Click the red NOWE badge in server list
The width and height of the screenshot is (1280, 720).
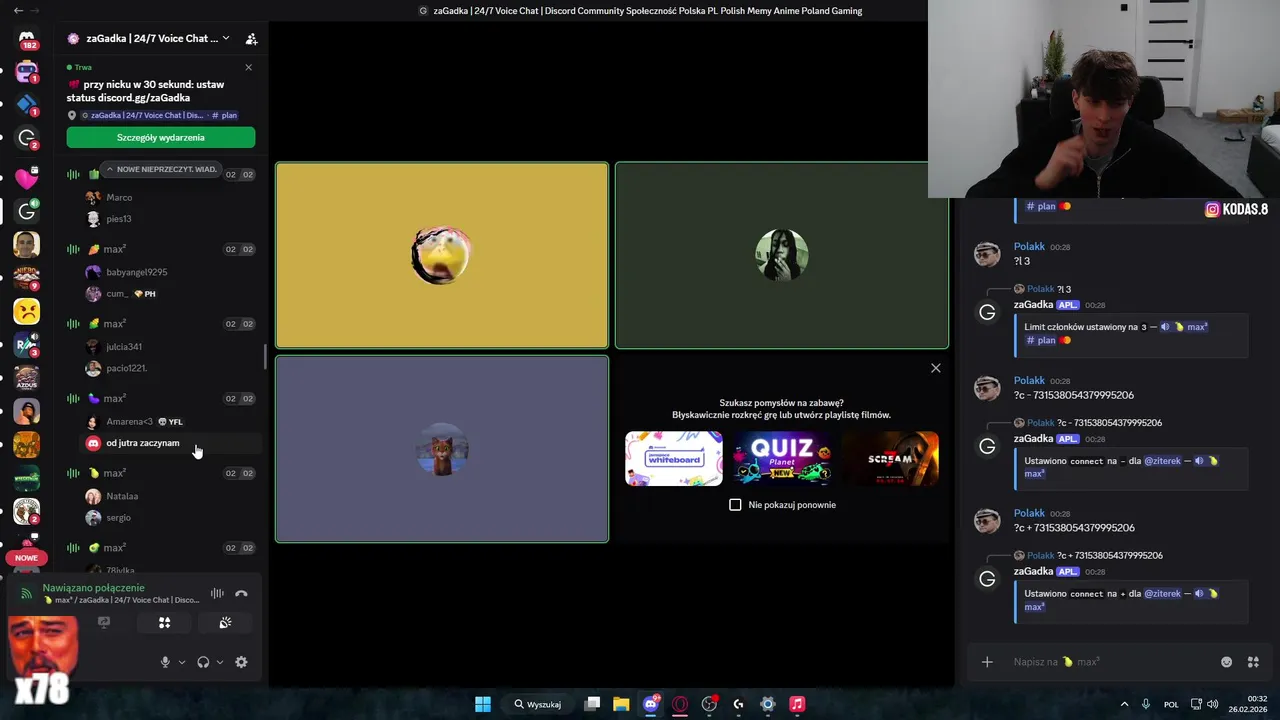[x=26, y=558]
